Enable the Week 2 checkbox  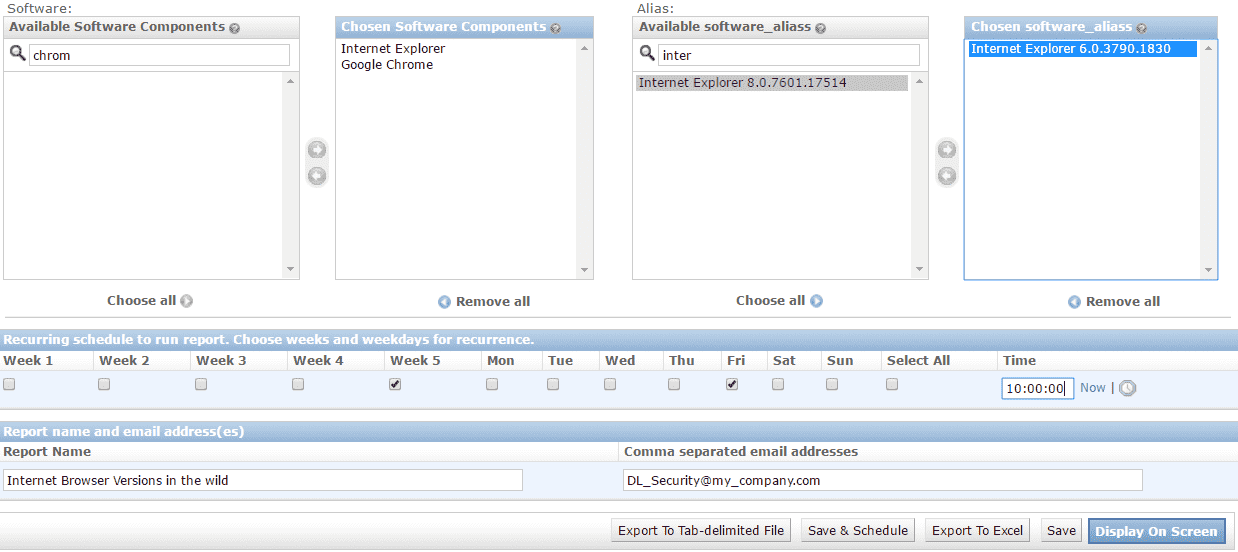pyautogui.click(x=104, y=384)
